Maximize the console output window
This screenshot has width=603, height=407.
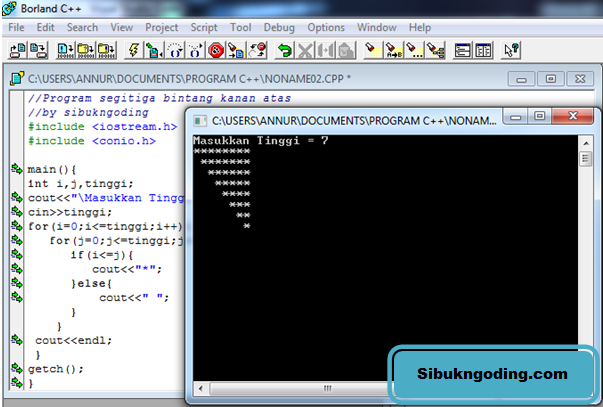tap(540, 117)
